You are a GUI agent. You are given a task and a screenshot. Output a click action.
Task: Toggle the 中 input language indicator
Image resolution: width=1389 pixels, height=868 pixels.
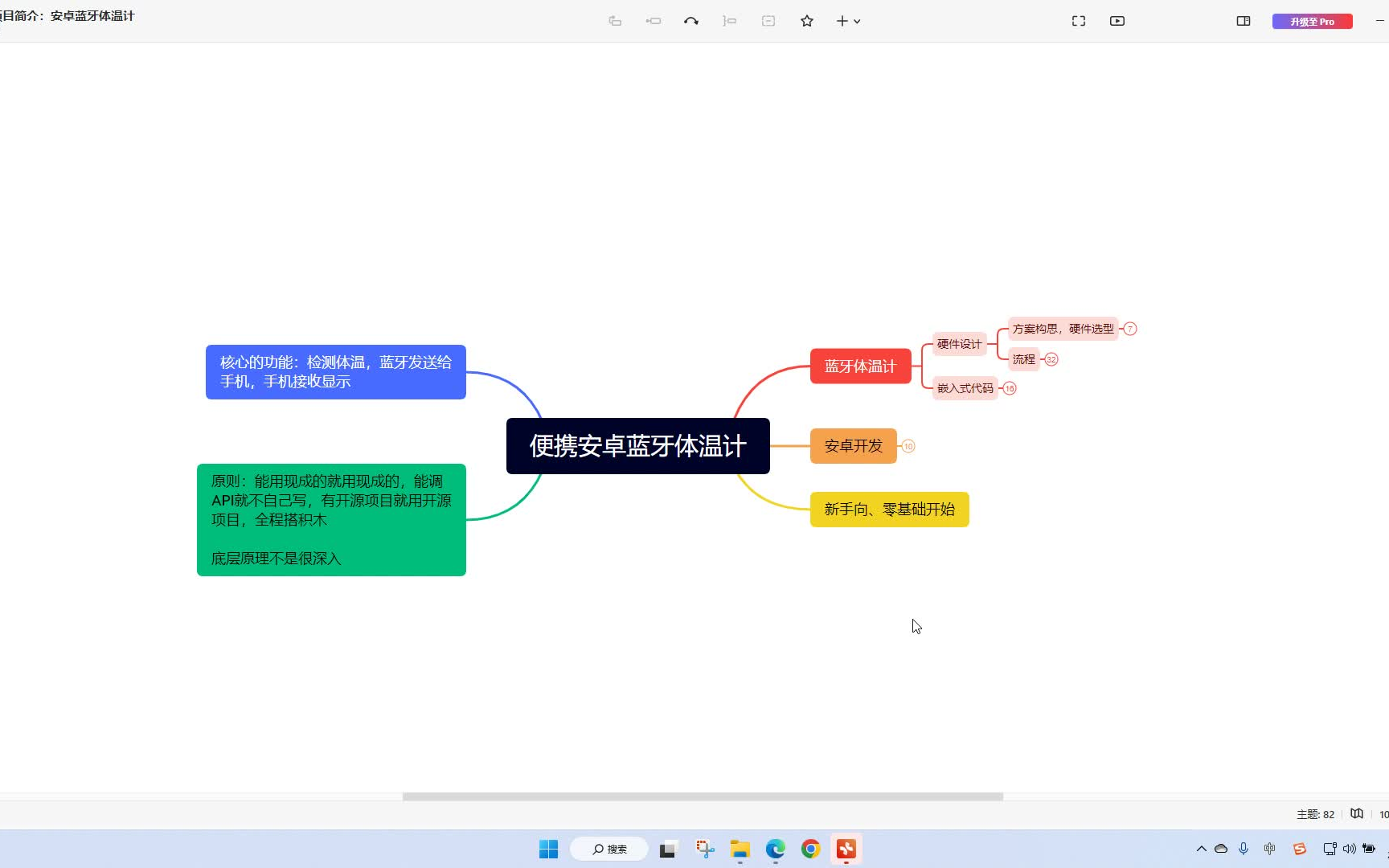pyautogui.click(x=1270, y=849)
